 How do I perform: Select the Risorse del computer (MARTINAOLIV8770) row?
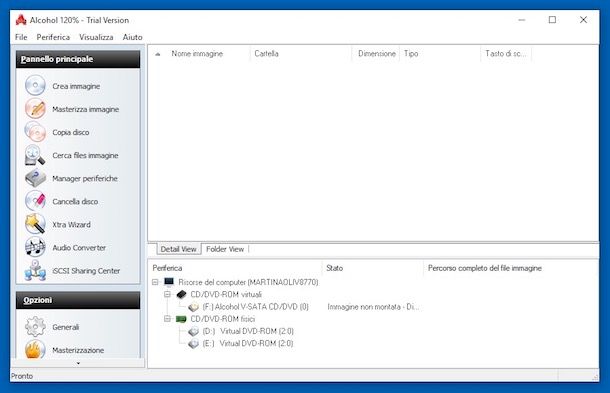pyautogui.click(x=248, y=282)
